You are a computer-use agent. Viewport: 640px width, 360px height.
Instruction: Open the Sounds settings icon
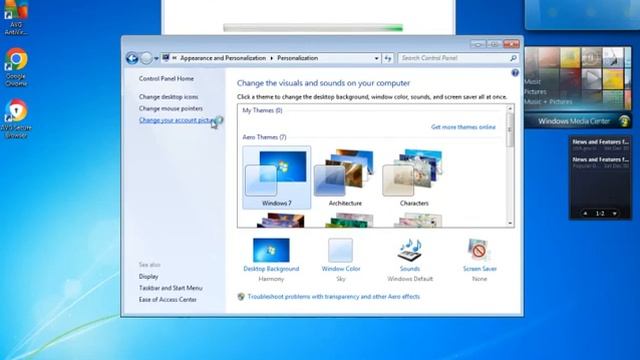409,250
